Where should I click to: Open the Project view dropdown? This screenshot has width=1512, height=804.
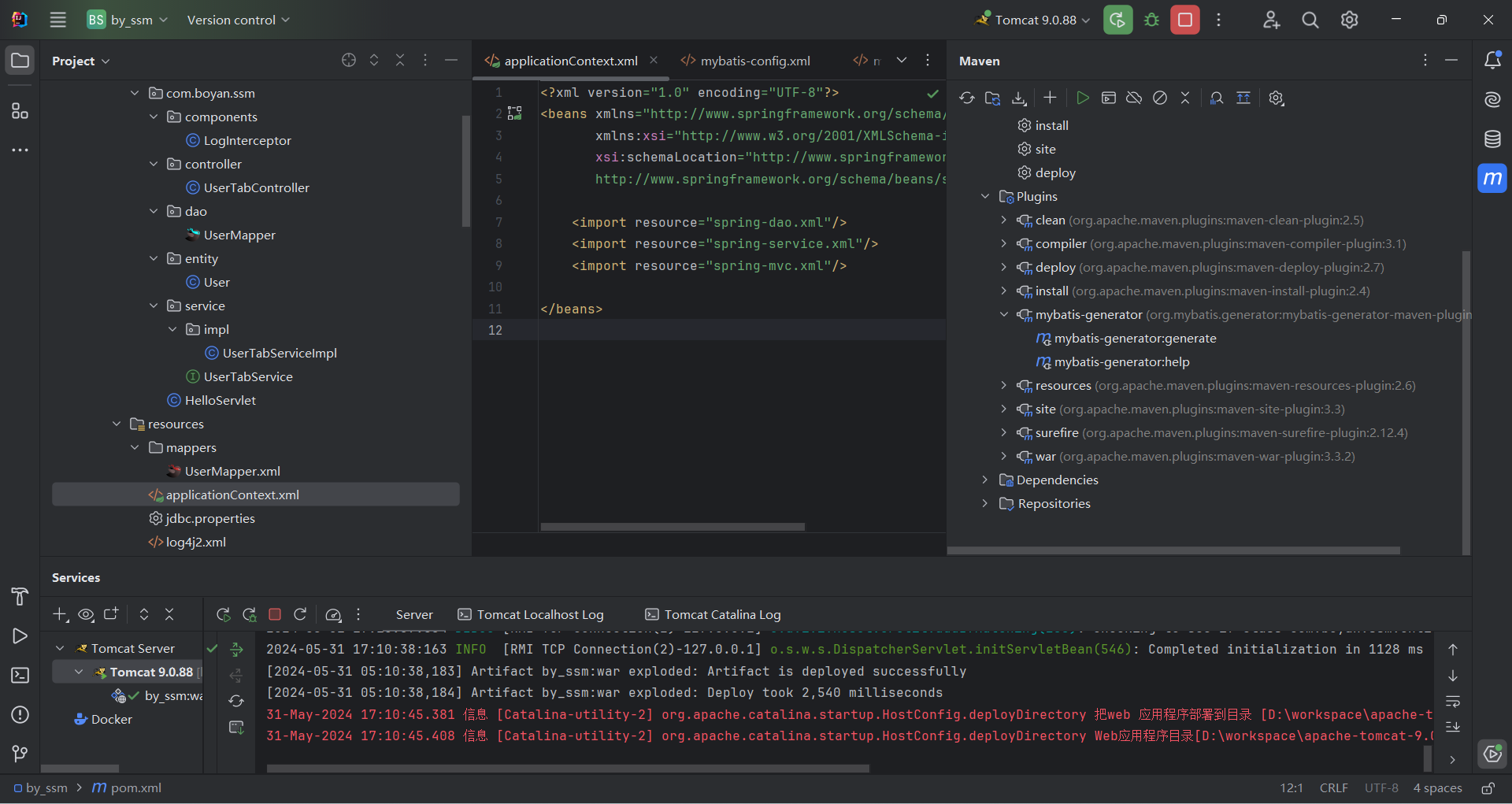(81, 61)
